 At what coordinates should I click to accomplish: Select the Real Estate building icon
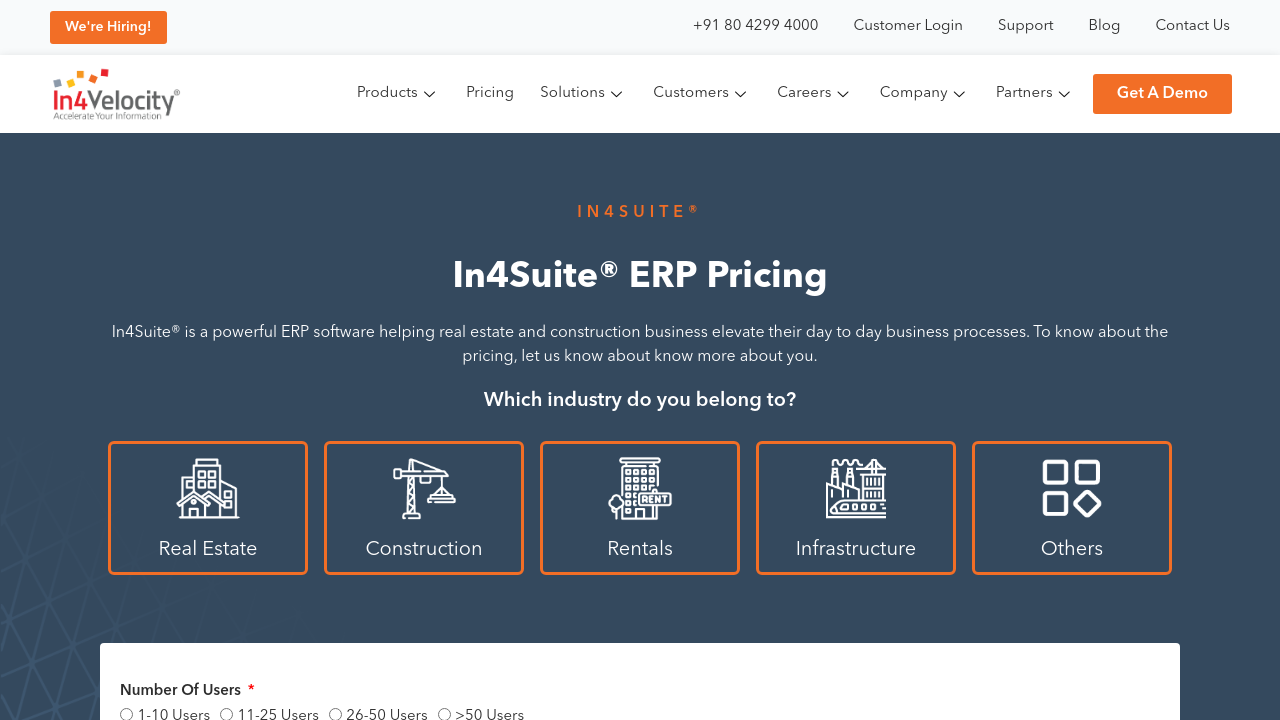(x=208, y=489)
